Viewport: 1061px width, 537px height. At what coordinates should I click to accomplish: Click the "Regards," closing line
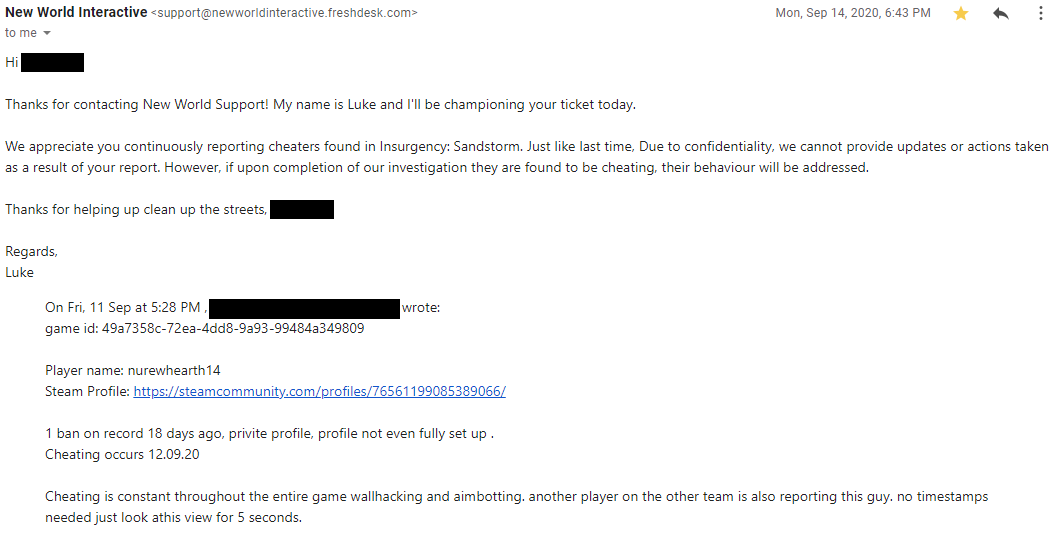pos(31,252)
